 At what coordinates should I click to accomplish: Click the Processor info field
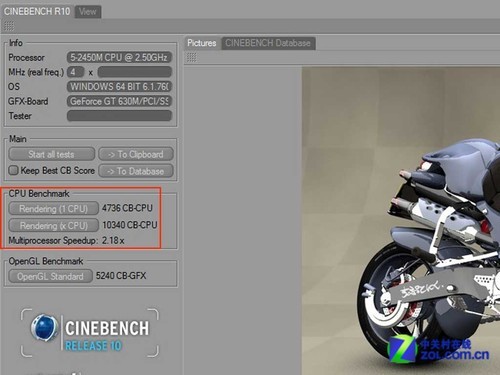(119, 57)
